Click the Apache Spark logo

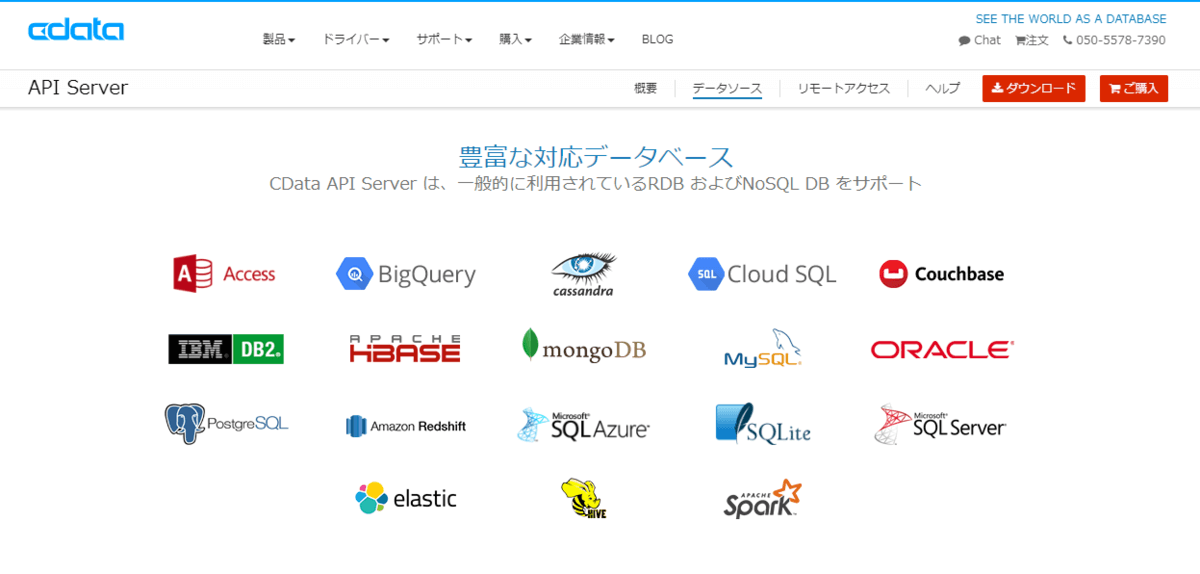click(763, 498)
